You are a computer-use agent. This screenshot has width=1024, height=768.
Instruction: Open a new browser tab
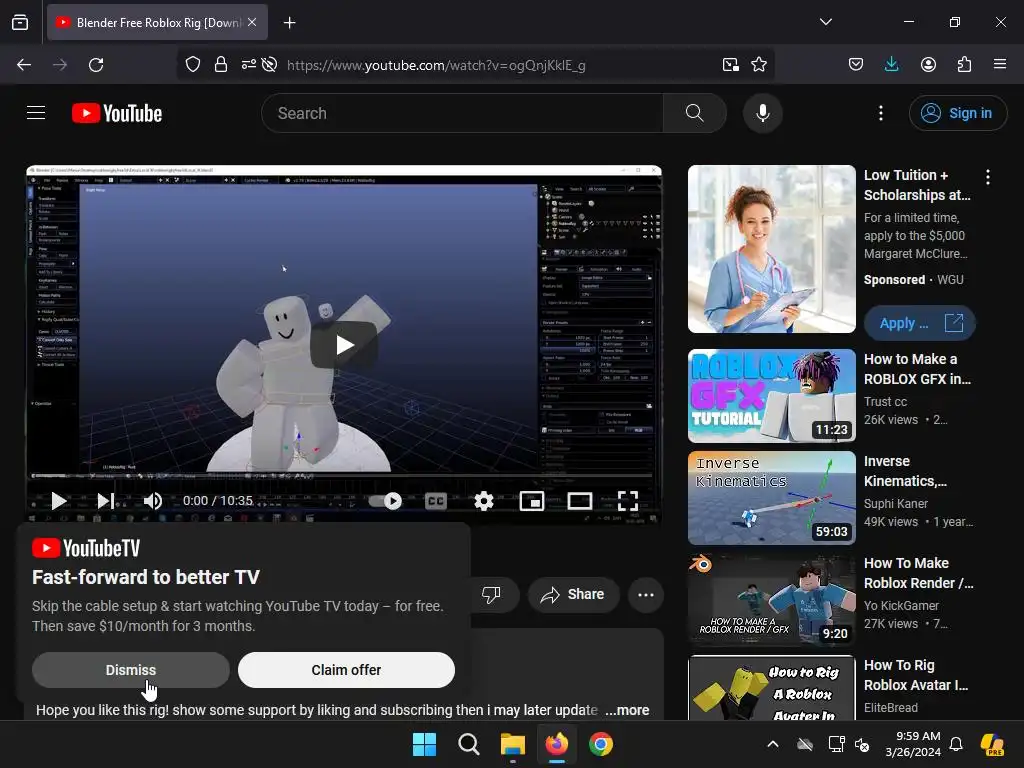[x=289, y=23]
